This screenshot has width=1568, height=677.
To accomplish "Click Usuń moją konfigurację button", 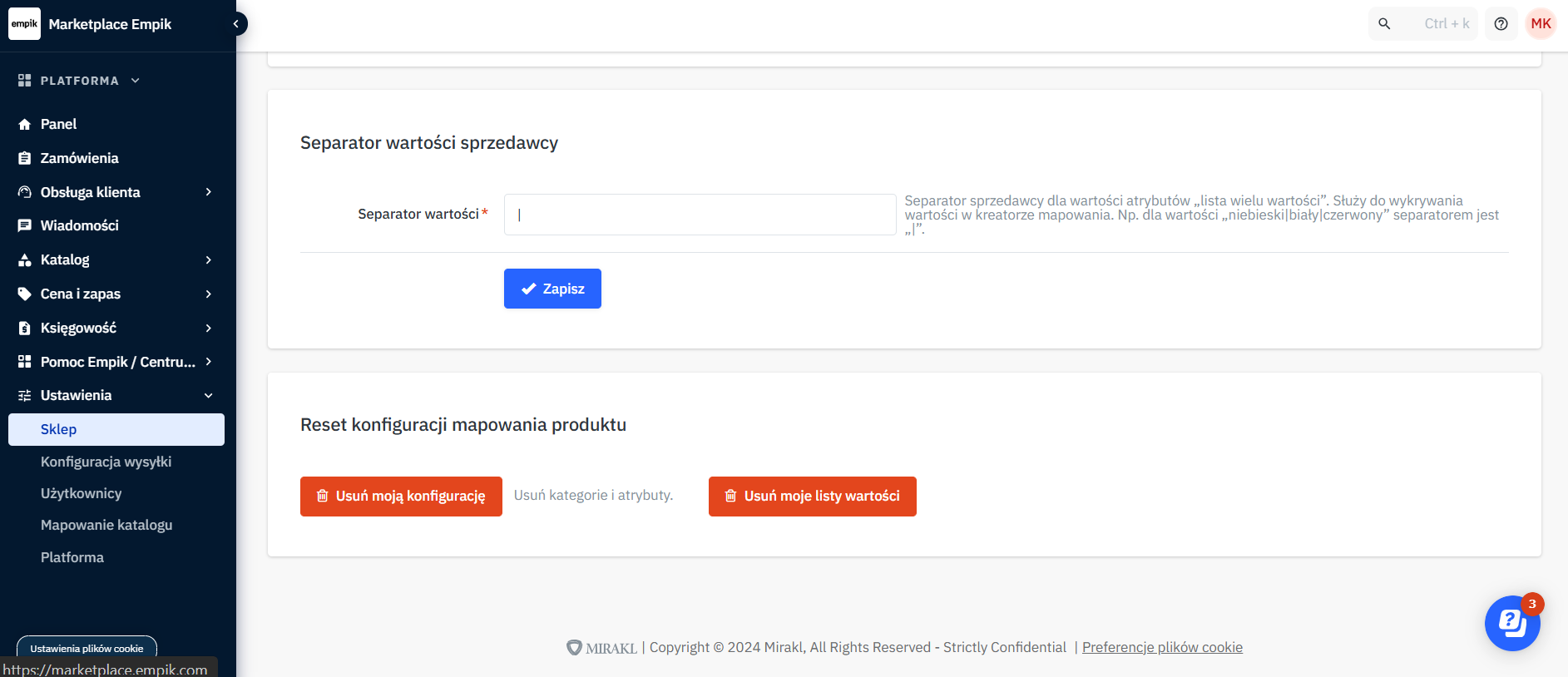I will click(401, 497).
